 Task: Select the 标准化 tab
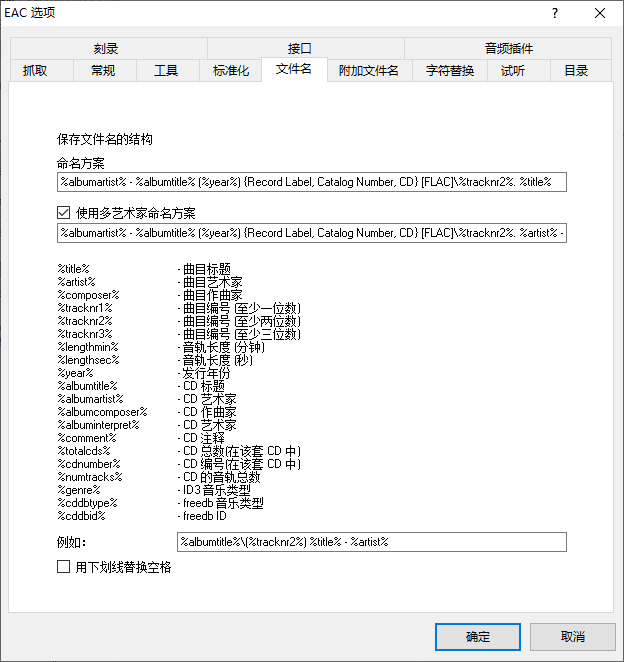pyautogui.click(x=231, y=71)
